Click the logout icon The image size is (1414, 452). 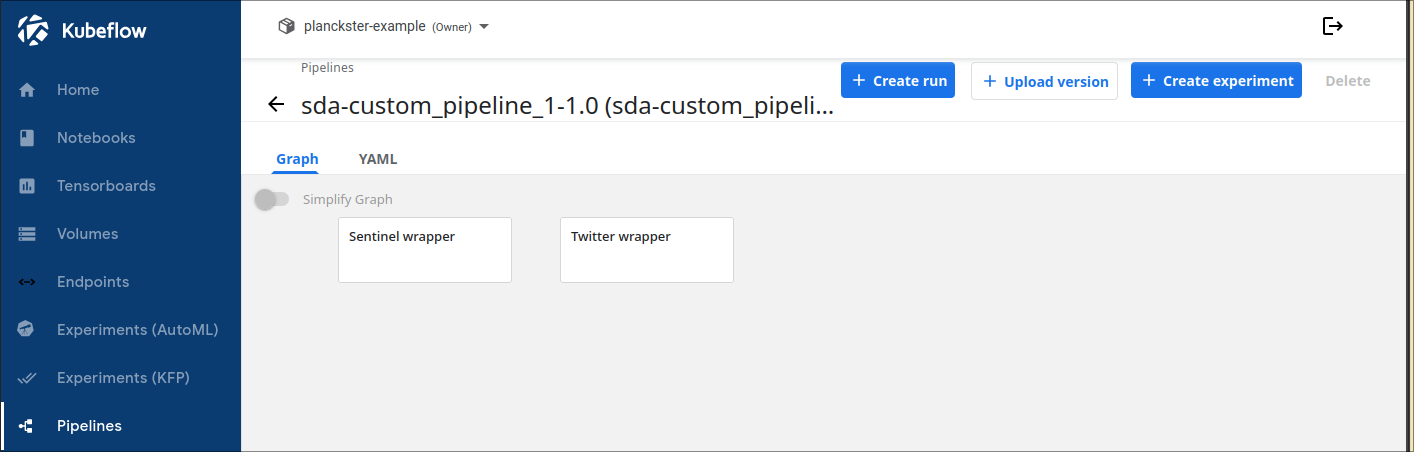(x=1332, y=26)
